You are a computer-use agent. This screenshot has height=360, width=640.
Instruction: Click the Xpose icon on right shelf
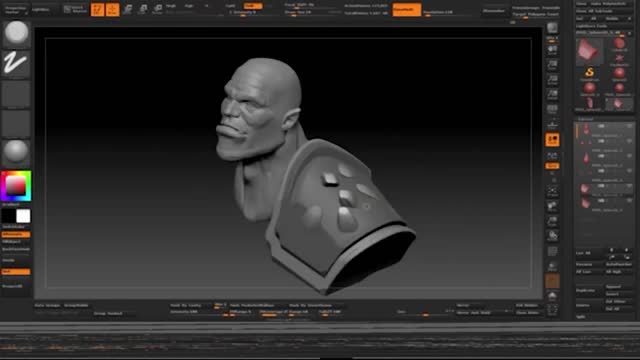point(552,310)
